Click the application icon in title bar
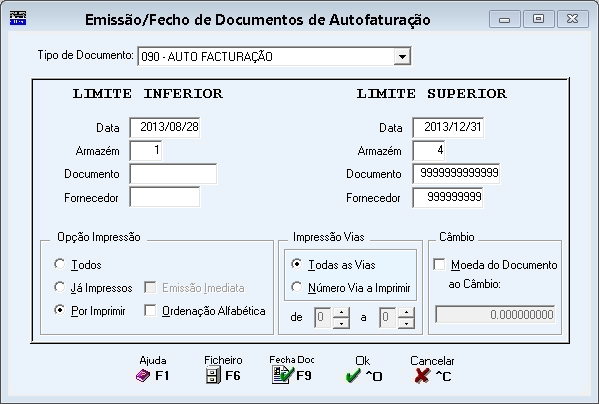 tap(18, 18)
